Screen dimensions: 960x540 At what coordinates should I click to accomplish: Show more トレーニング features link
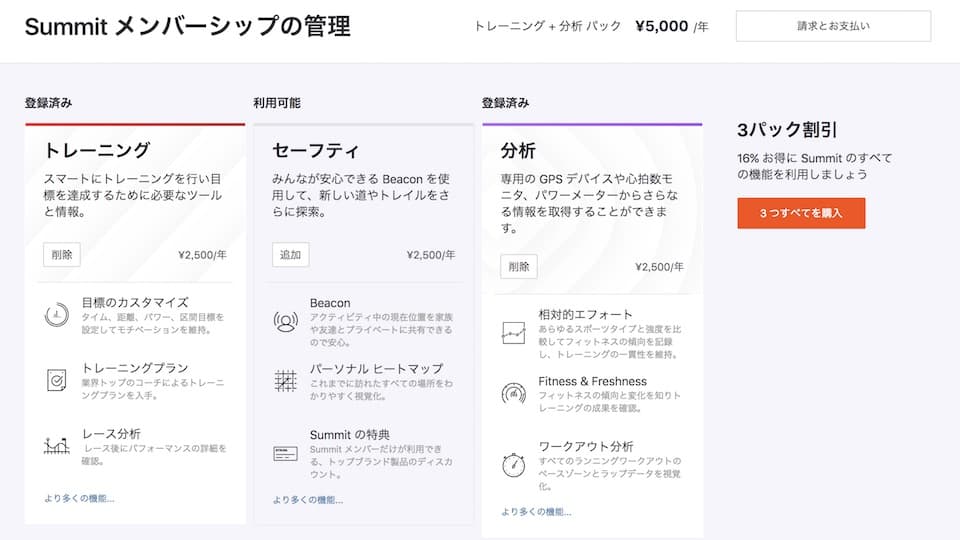click(x=79, y=498)
